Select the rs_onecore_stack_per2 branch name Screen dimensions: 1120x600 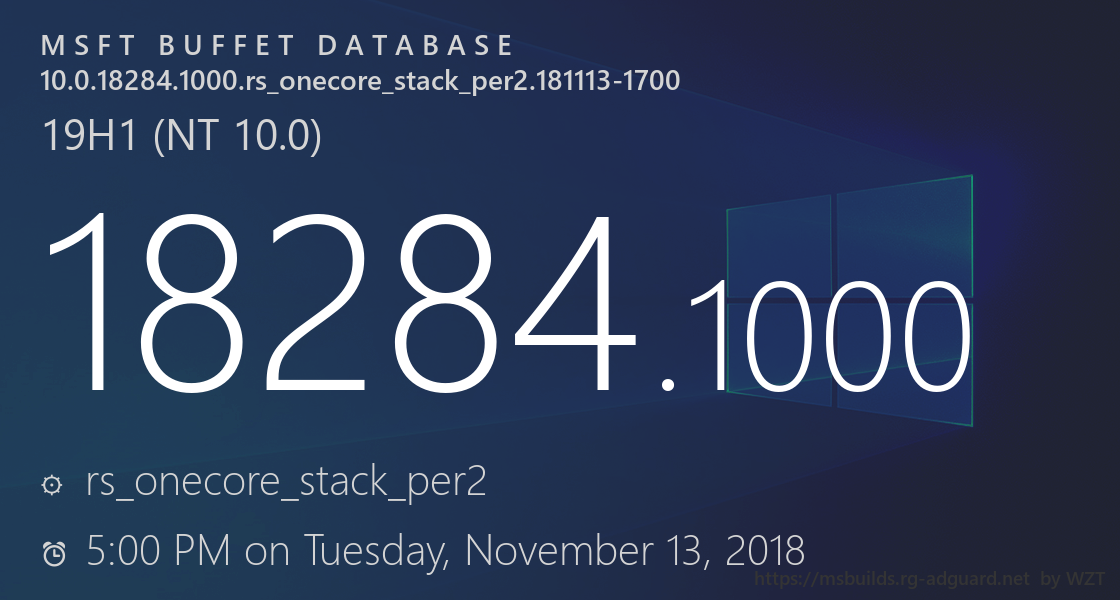(x=286, y=483)
